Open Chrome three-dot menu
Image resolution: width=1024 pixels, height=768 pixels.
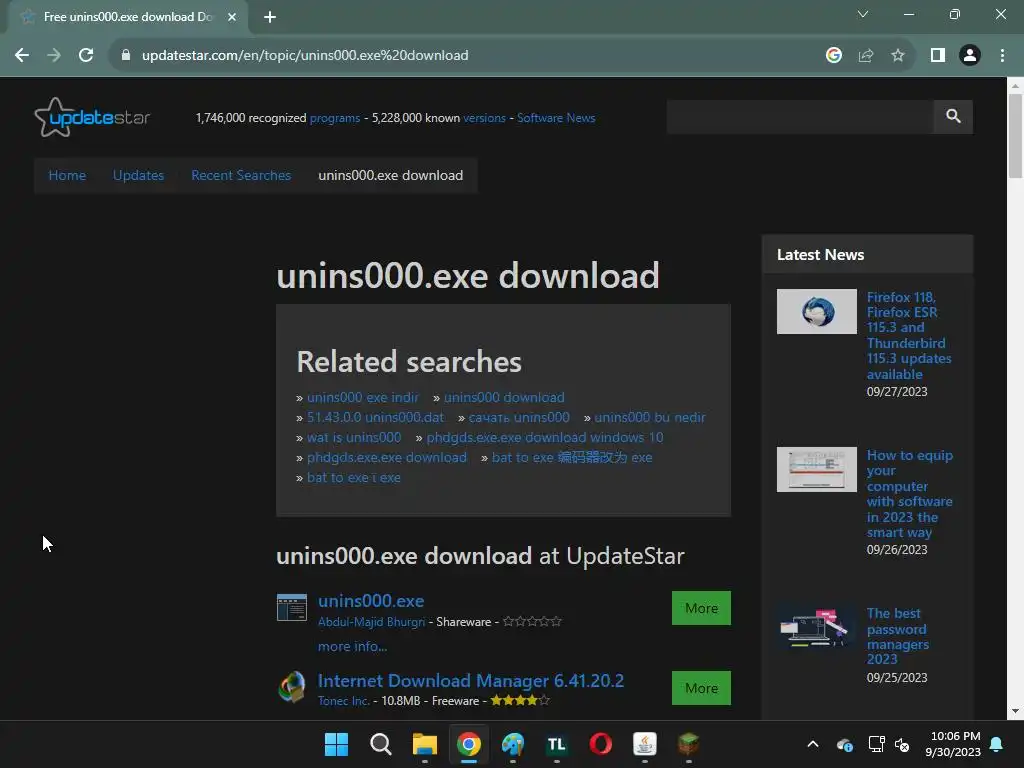tap(1002, 56)
